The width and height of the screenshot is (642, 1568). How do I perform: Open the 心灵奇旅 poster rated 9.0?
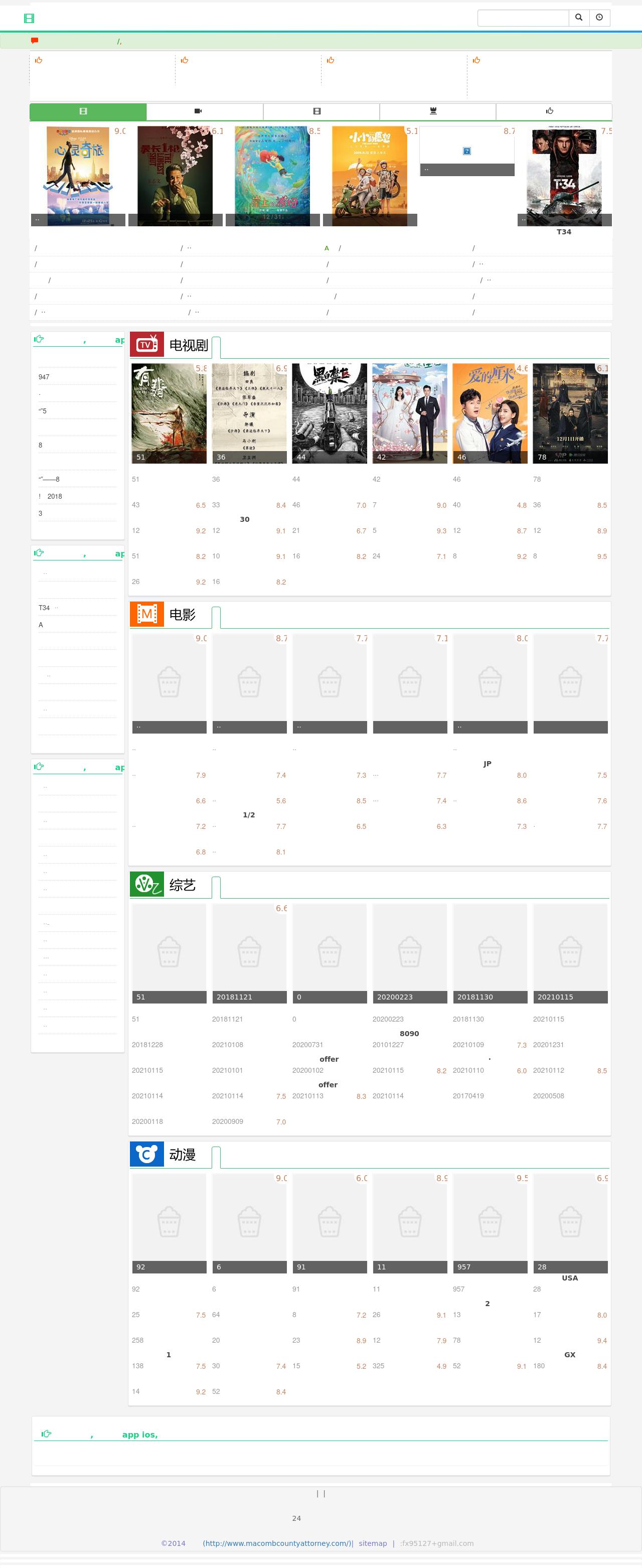click(78, 176)
